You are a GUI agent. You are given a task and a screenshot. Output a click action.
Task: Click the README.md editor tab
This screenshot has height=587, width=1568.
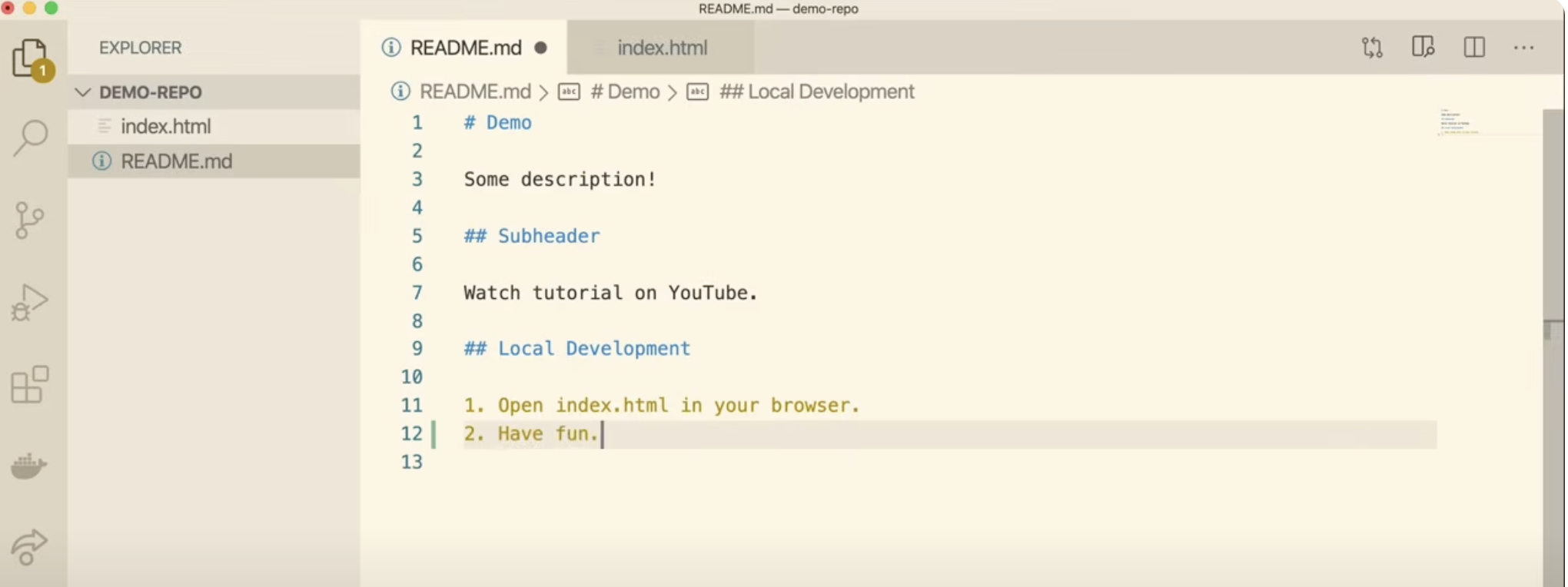(465, 48)
